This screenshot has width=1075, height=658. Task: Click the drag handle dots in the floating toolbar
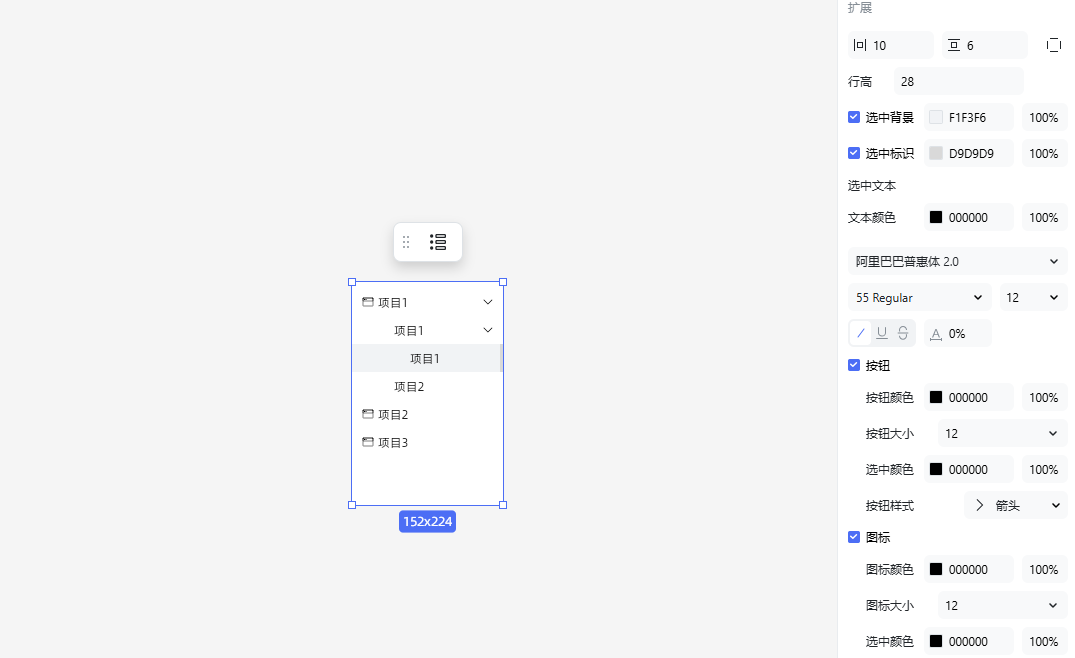406,241
